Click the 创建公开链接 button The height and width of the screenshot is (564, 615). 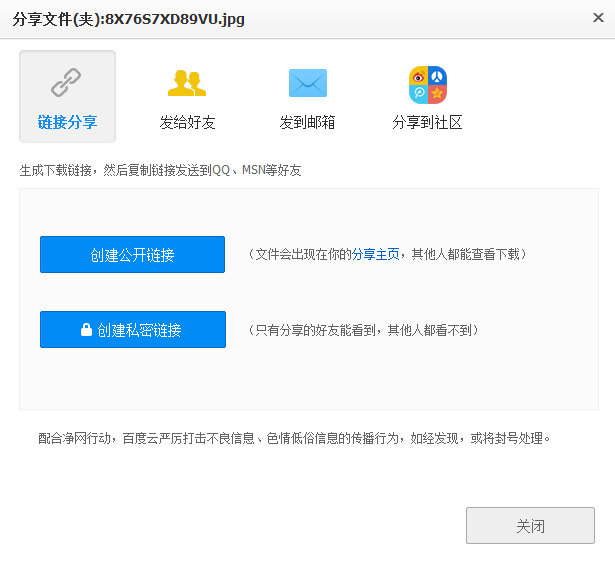[x=132, y=254]
